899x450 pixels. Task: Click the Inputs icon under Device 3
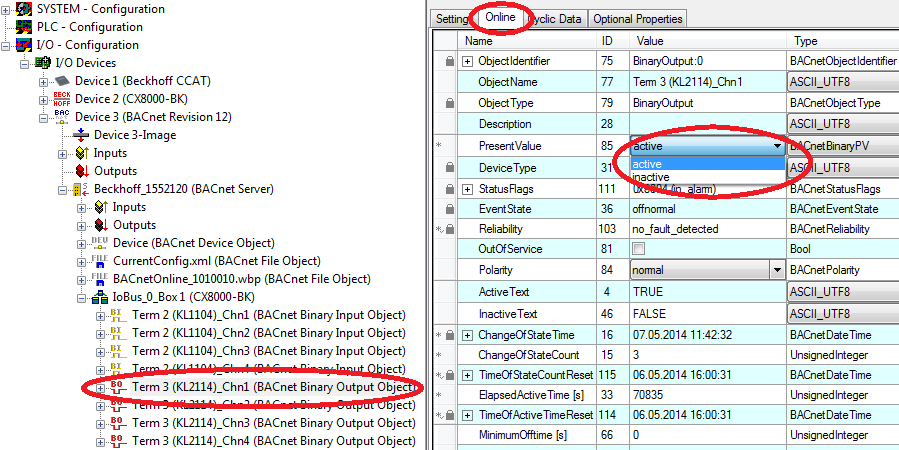click(81, 153)
